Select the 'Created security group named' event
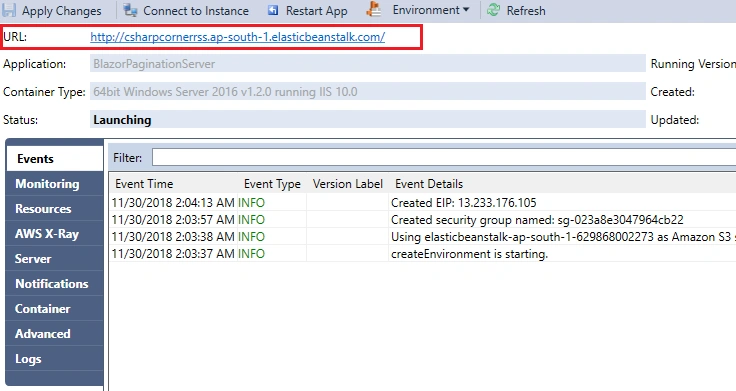Viewport: 736px width, 391px height. 537,220
